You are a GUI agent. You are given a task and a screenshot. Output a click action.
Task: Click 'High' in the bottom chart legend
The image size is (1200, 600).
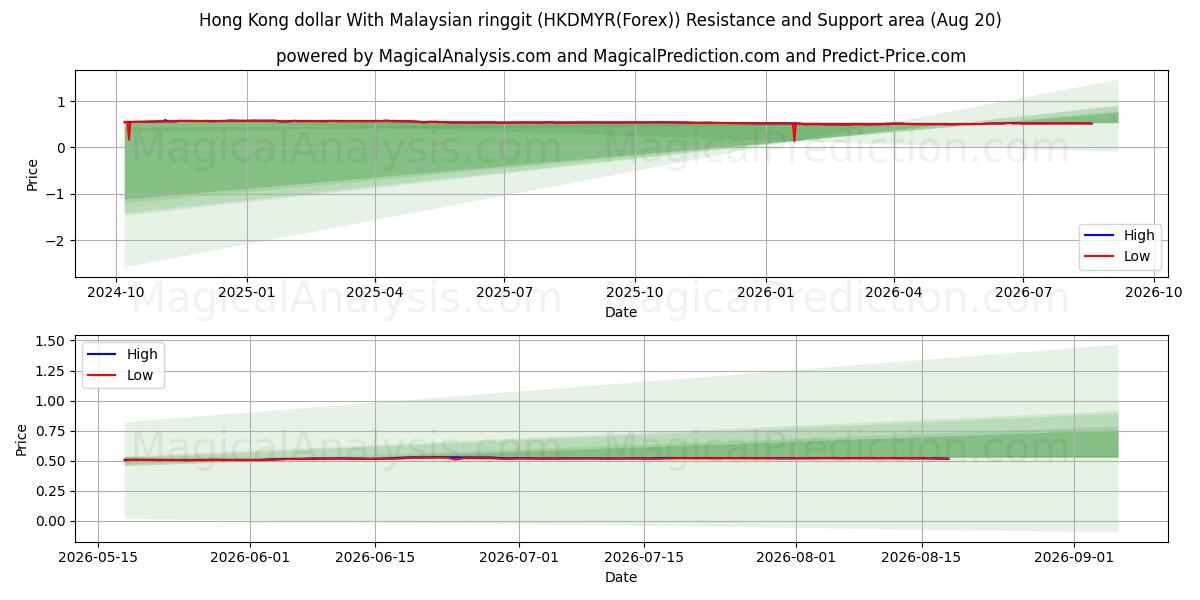pos(142,354)
